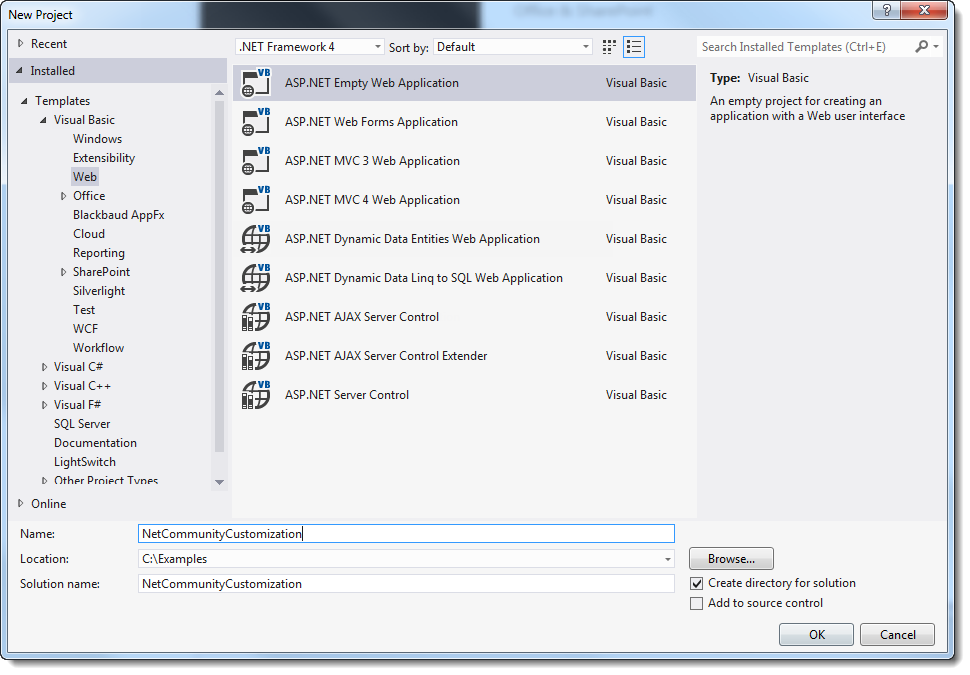The image size is (970, 675).
Task: Select the Documentation category
Action: tap(95, 443)
